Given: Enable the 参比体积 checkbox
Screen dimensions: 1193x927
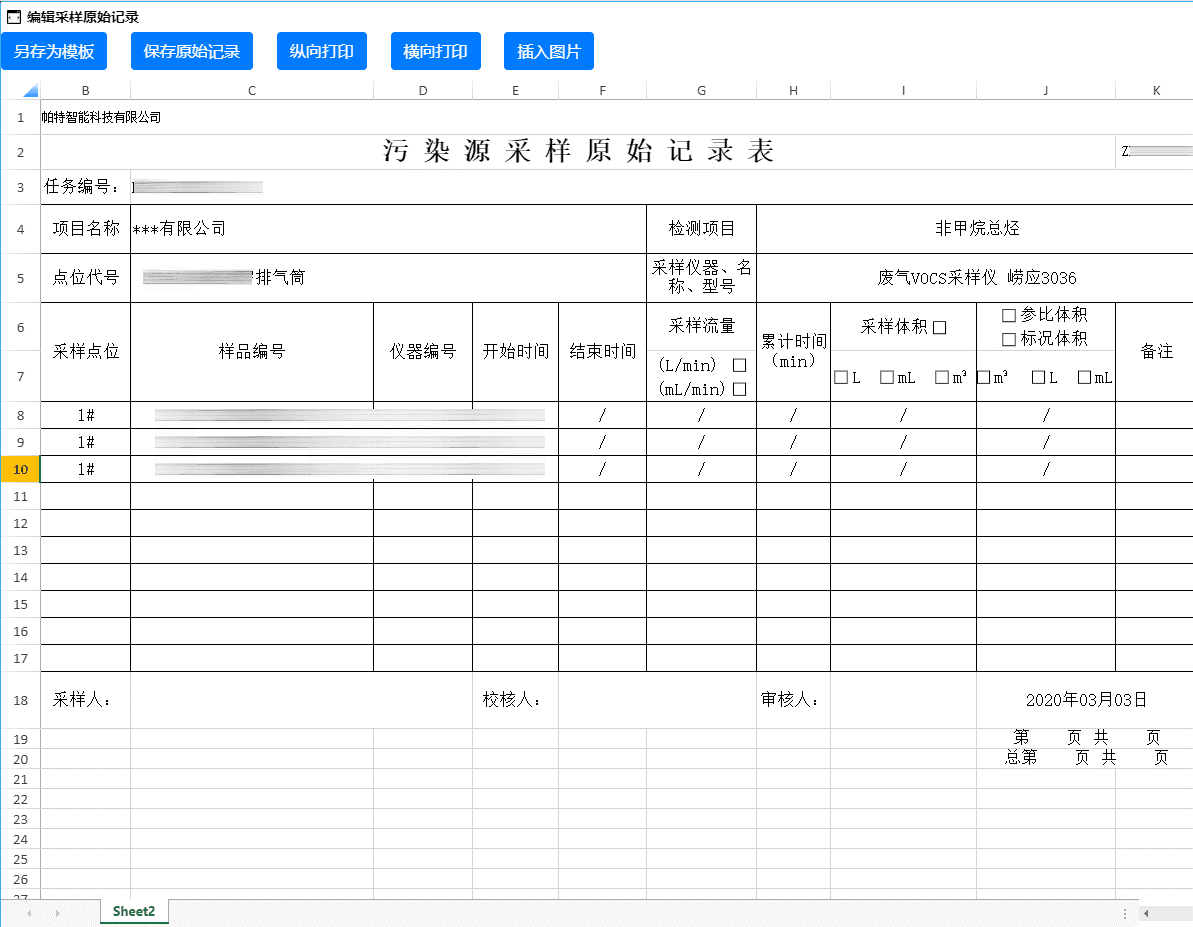Looking at the screenshot, I should tap(1009, 315).
